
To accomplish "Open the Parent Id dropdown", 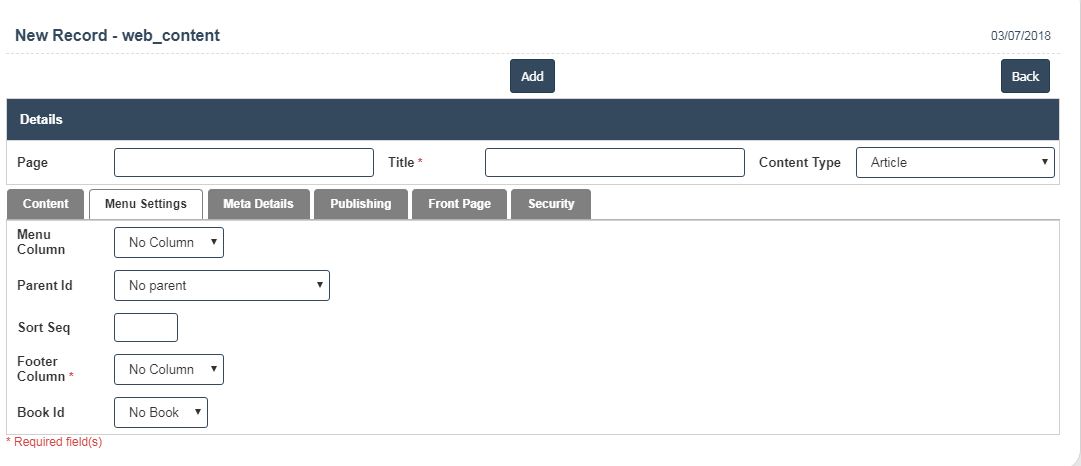I will [222, 286].
